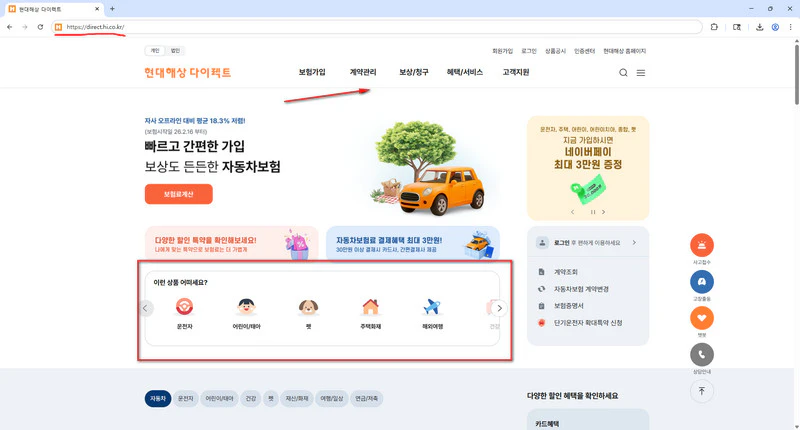Viewport: 800px width, 430px height.
Task: Slide product carousel to the next items
Action: point(499,308)
